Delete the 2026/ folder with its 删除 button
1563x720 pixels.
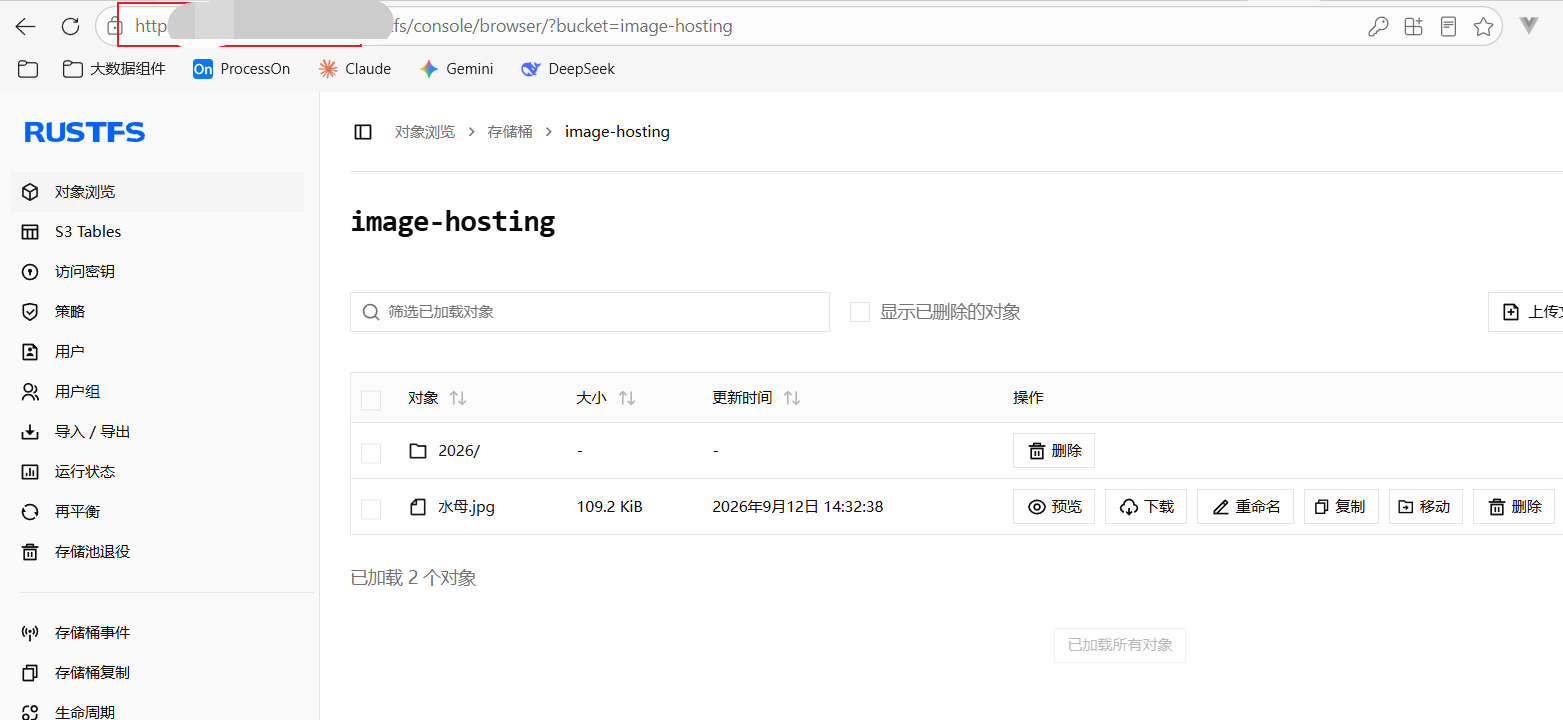pos(1054,451)
